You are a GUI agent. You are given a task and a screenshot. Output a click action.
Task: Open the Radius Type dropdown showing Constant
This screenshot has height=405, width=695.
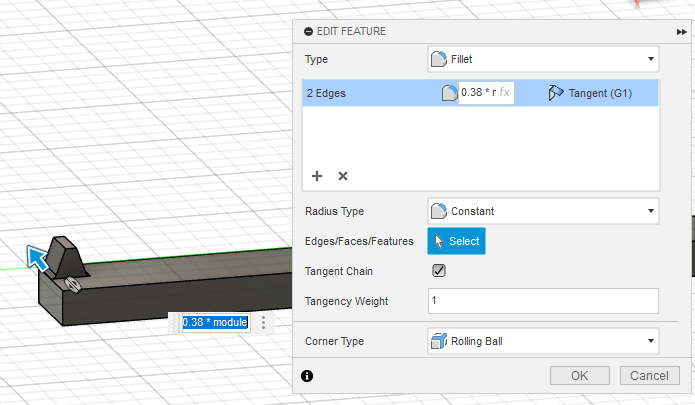point(543,211)
